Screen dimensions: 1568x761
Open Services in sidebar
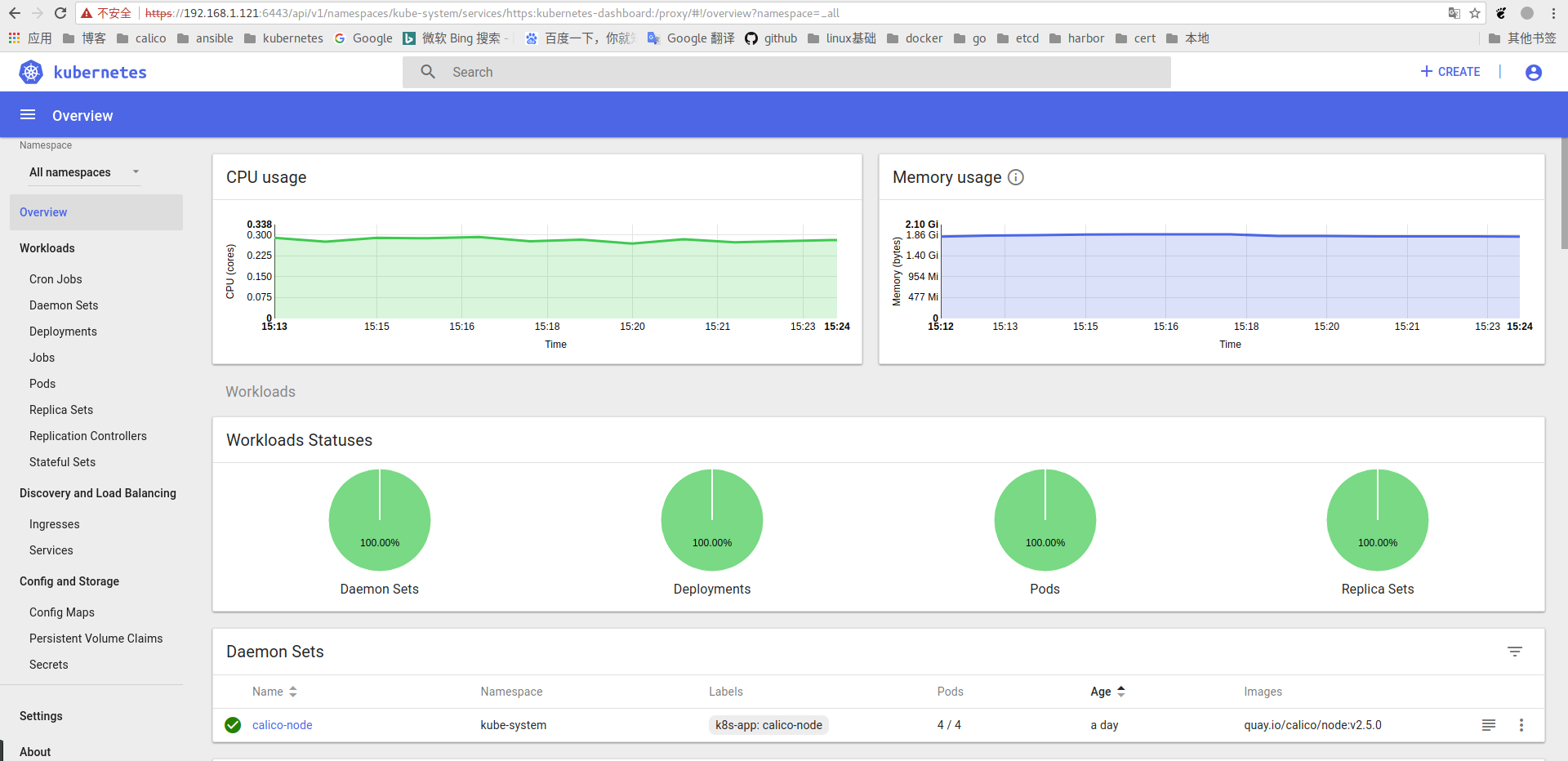pyautogui.click(x=51, y=550)
